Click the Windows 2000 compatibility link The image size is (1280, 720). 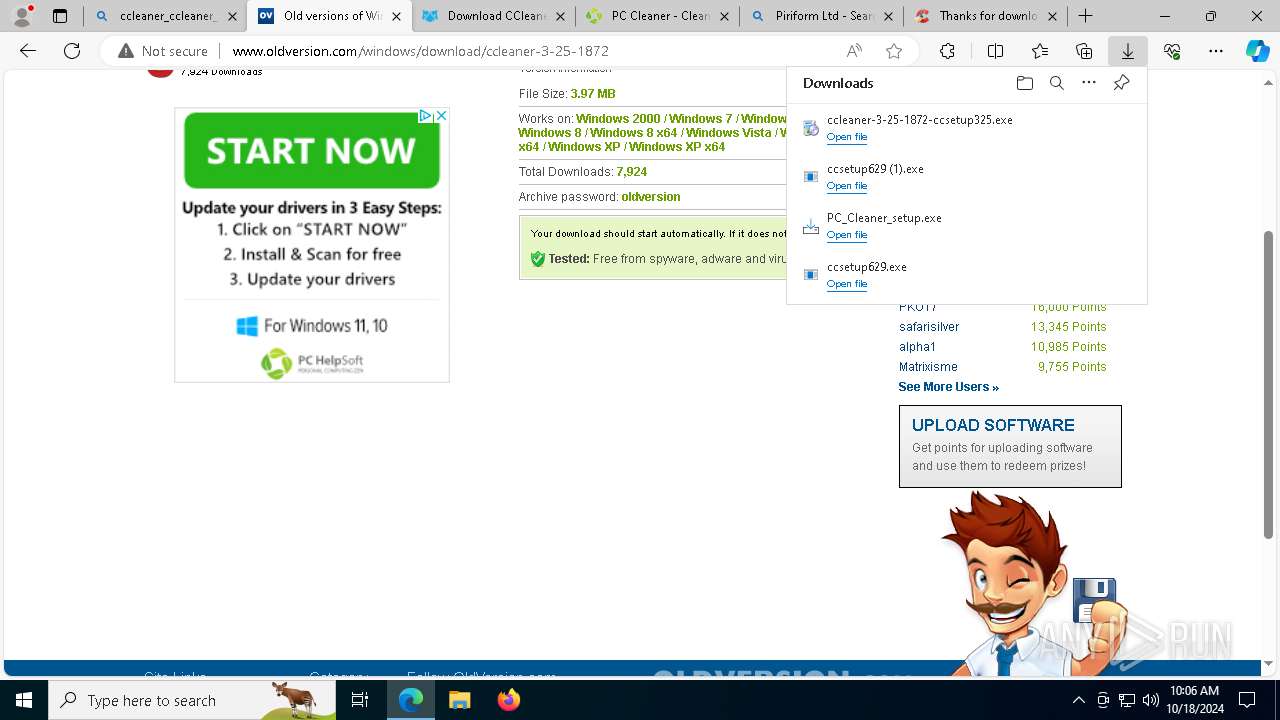618,119
